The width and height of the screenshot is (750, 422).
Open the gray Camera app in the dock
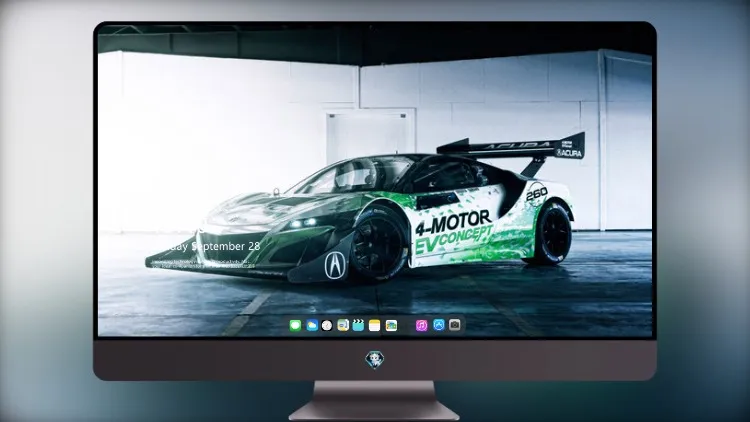455,325
